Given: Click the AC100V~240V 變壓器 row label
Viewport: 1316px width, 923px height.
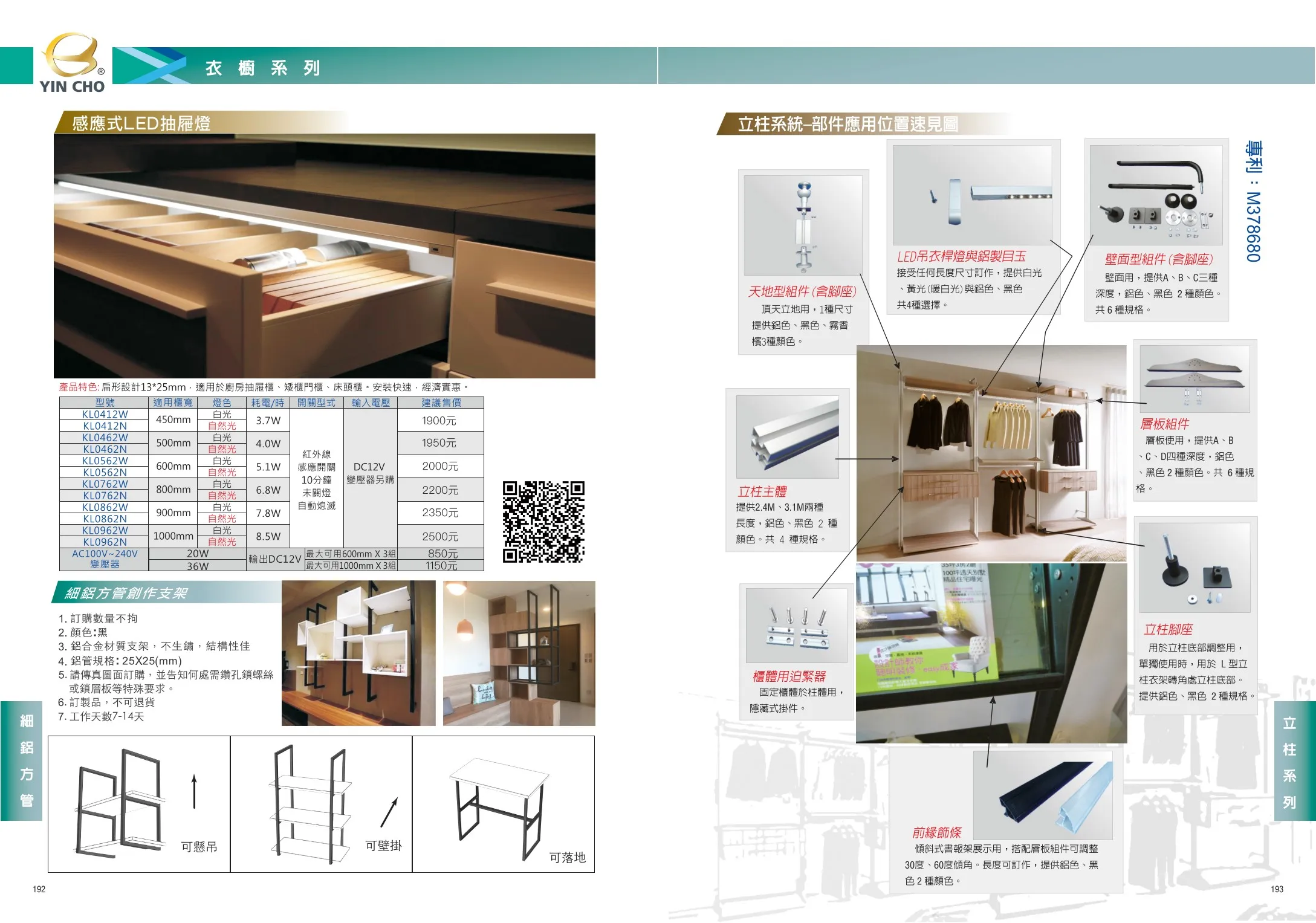Looking at the screenshot, I should (x=105, y=559).
